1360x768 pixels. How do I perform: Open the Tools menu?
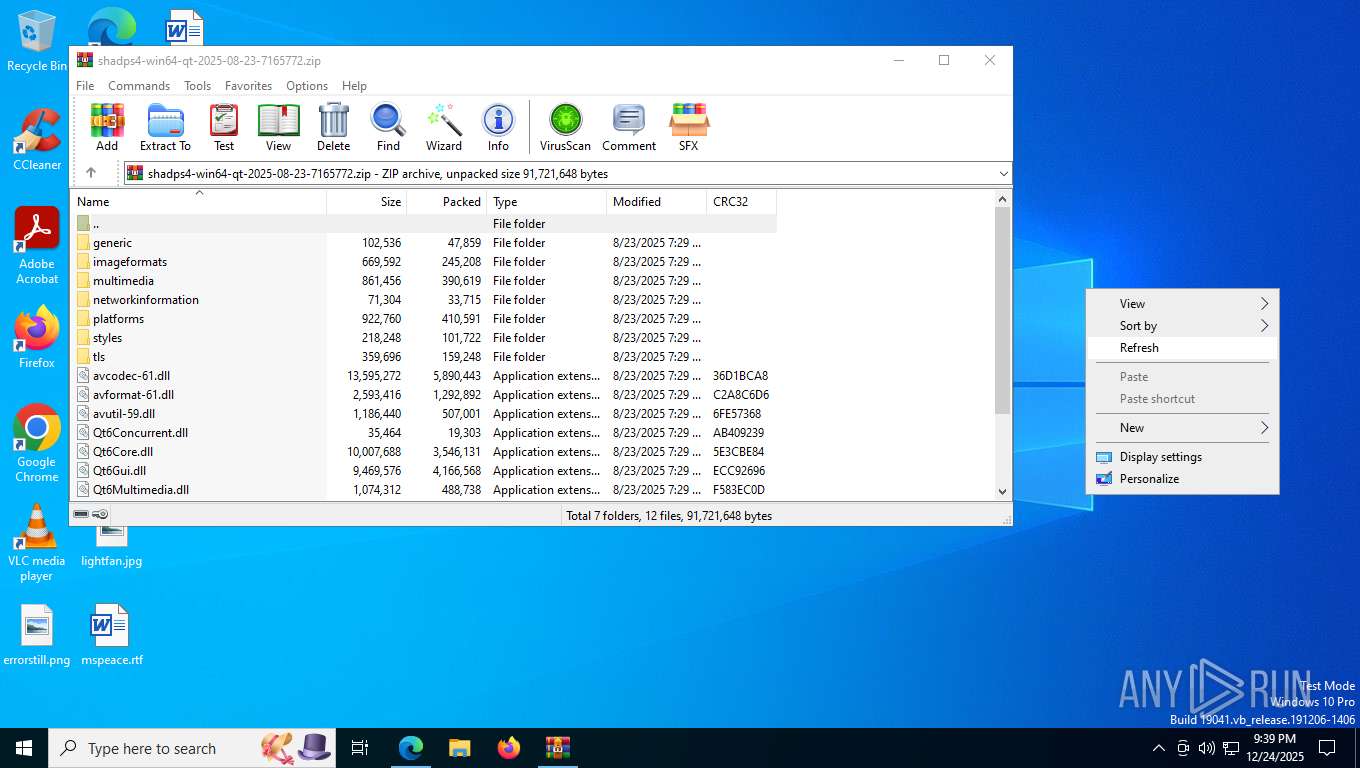pyautogui.click(x=197, y=86)
